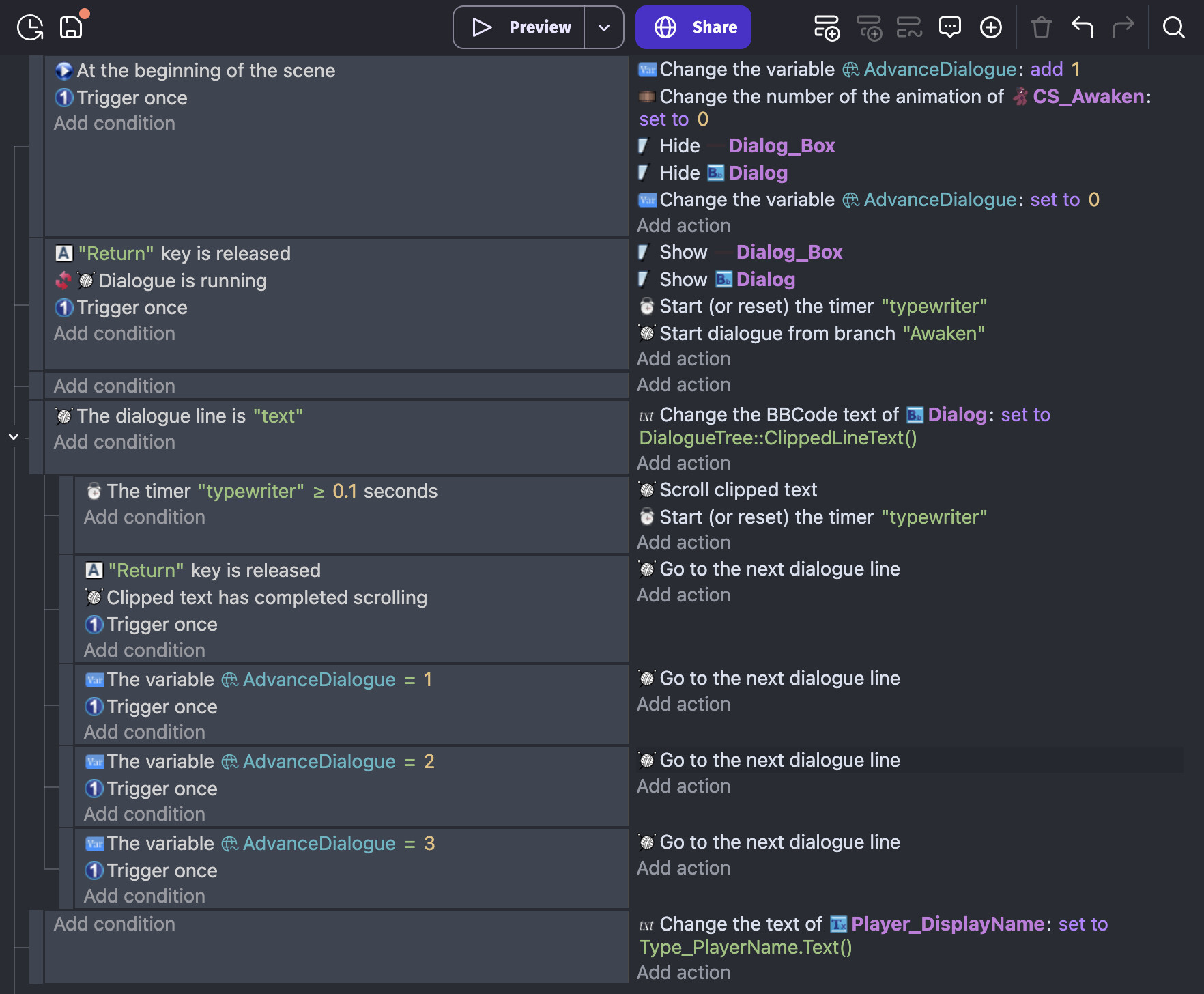This screenshot has height=994, width=1204.
Task: Click the add sub-event icon
Action: click(869, 27)
